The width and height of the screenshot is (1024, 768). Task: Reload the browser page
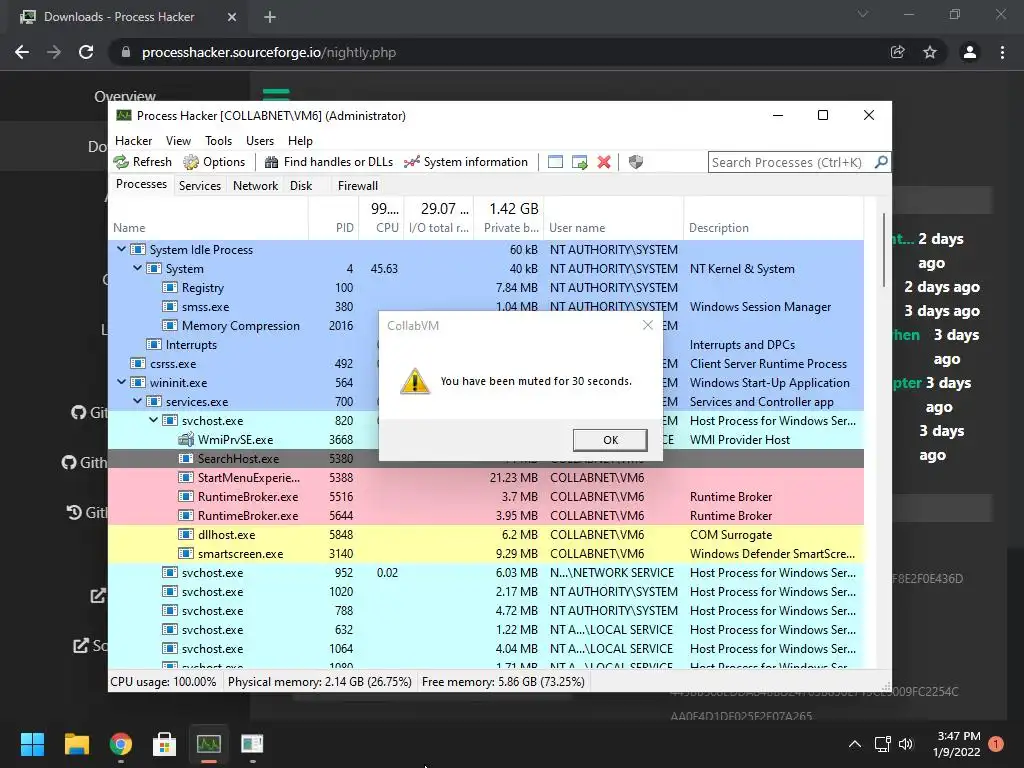click(86, 52)
